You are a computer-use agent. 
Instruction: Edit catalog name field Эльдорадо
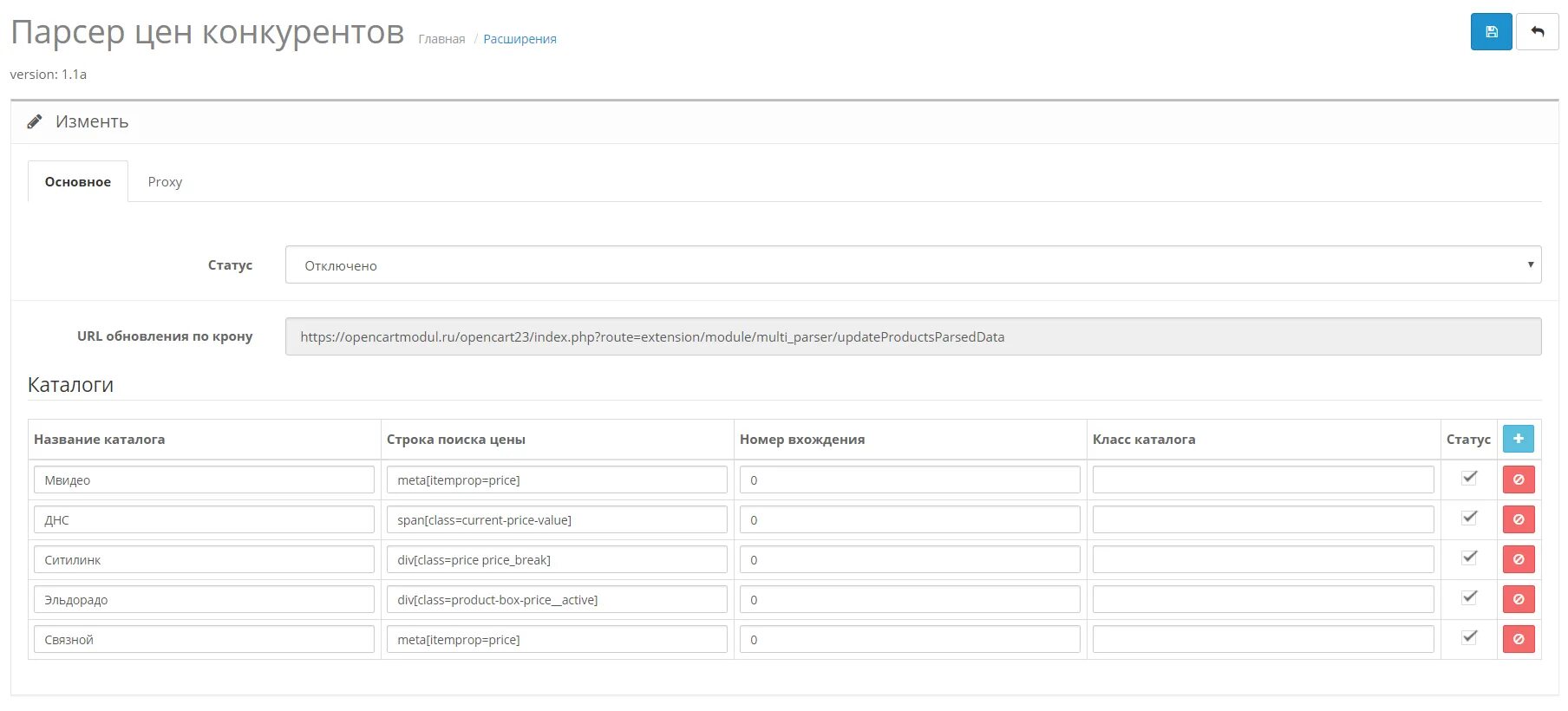204,599
